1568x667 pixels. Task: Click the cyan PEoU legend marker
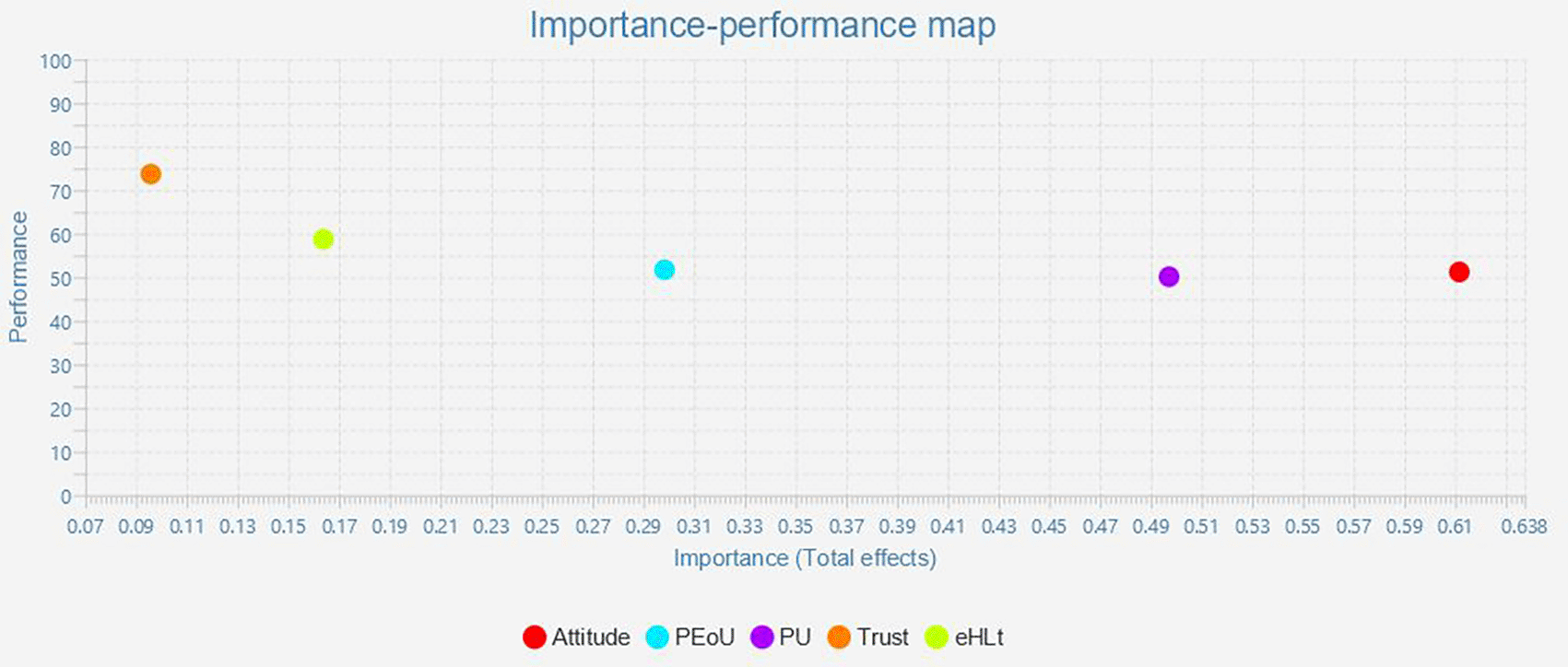coord(657,637)
